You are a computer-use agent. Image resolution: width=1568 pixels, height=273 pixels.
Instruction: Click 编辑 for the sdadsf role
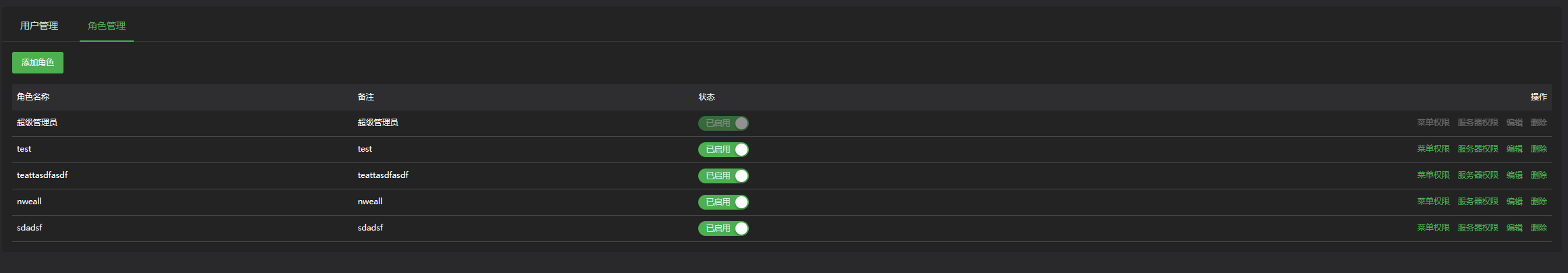point(1514,228)
